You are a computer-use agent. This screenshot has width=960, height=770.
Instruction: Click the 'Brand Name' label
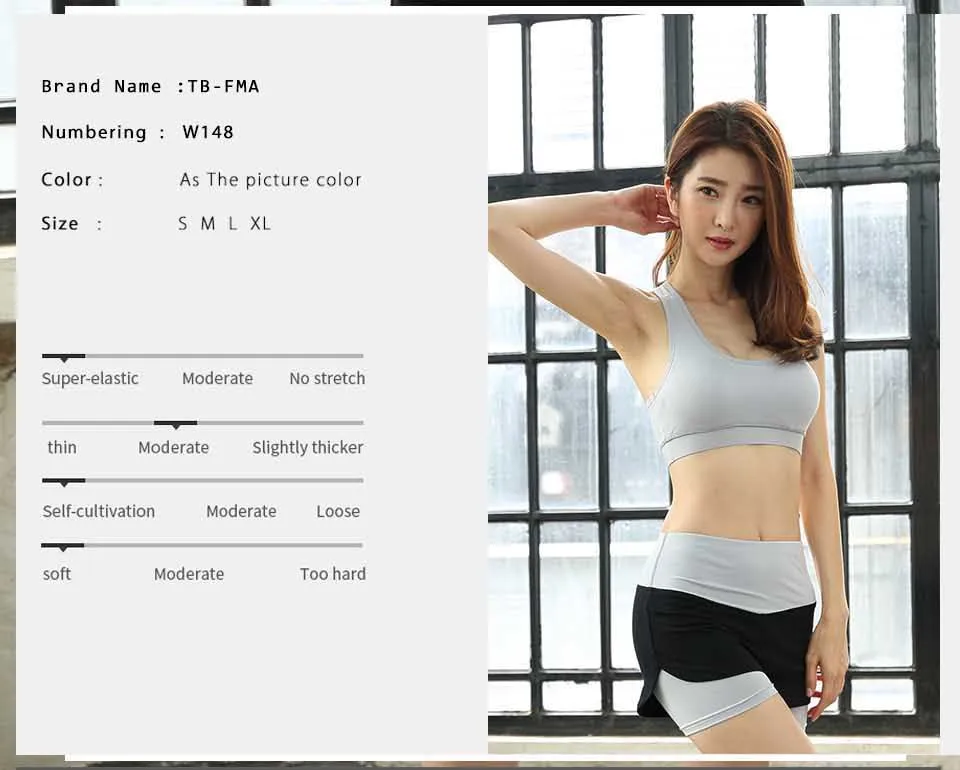click(102, 86)
